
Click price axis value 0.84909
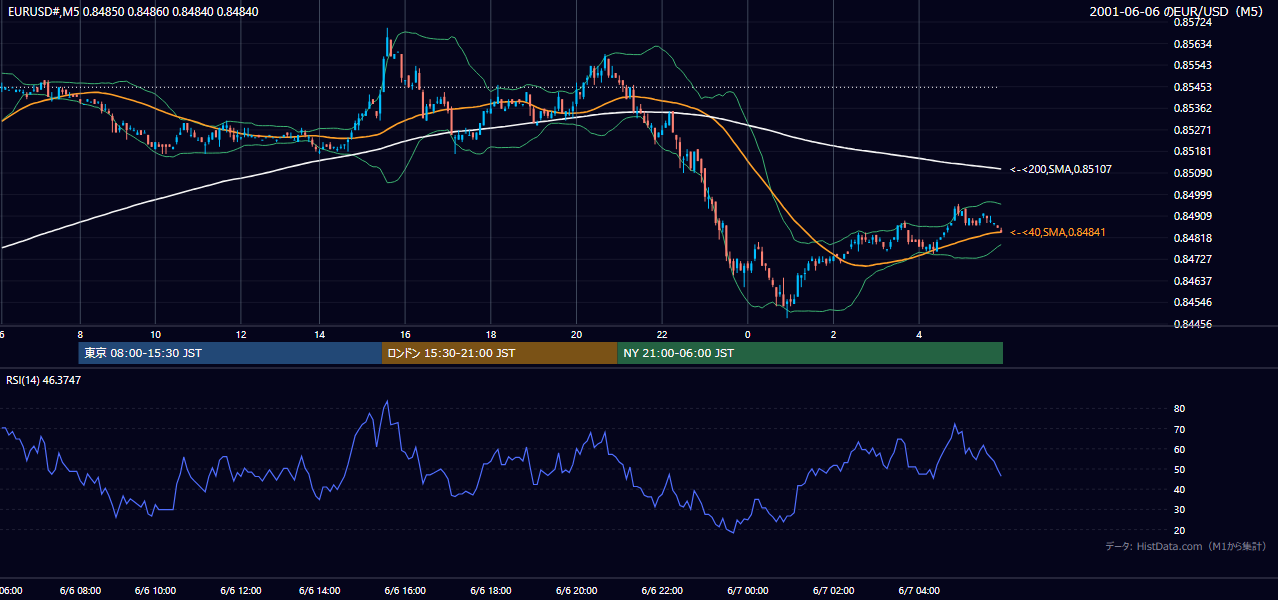tap(1192, 216)
